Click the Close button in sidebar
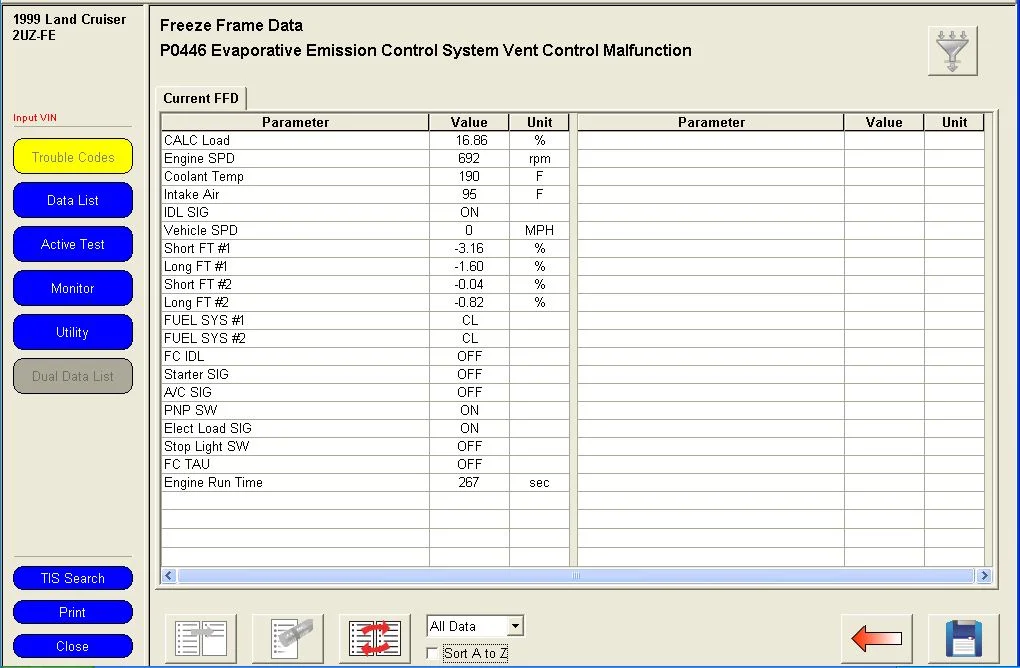This screenshot has height=668, width=1020. [x=73, y=646]
